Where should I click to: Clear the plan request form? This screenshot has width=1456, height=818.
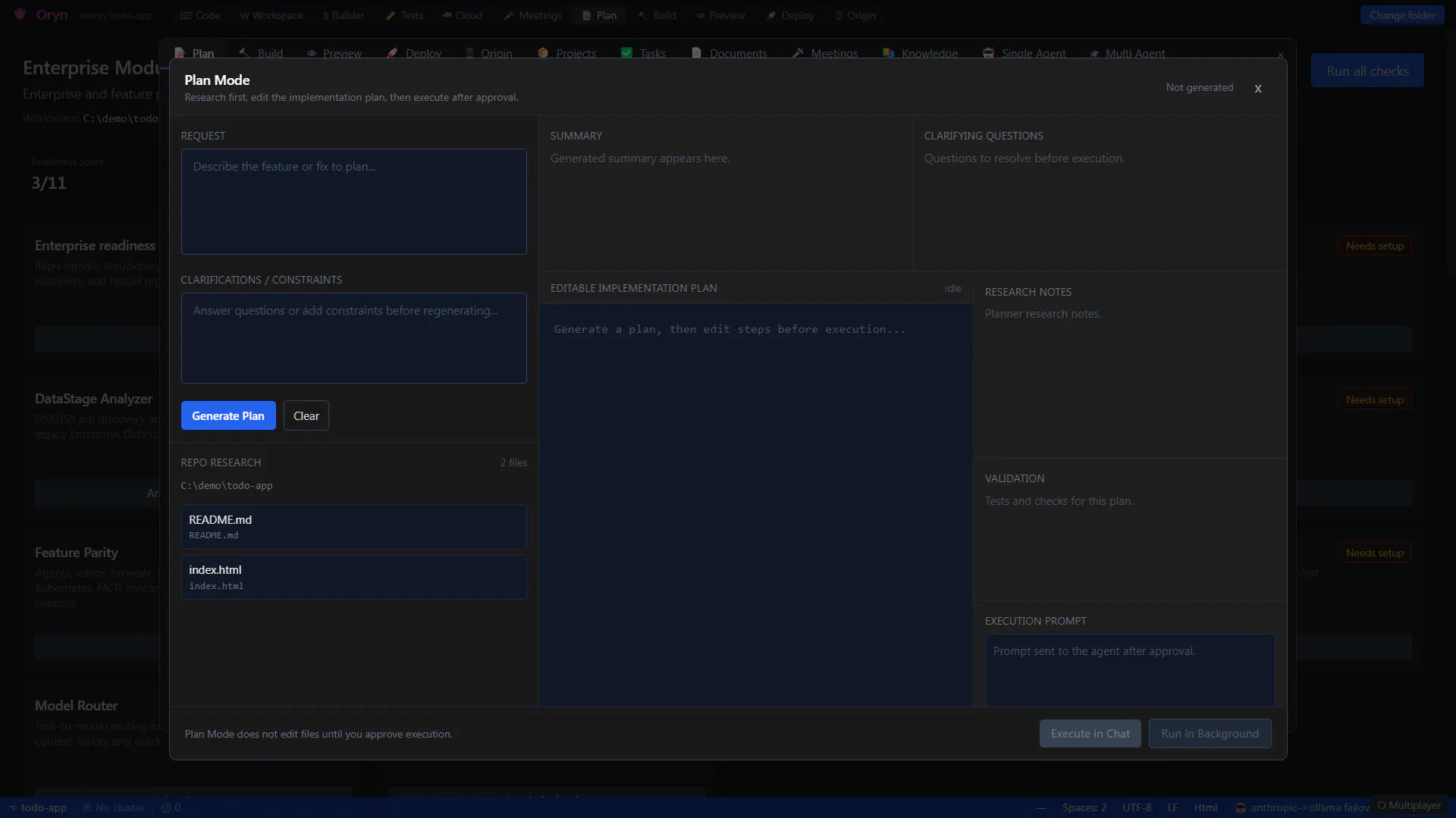[306, 415]
